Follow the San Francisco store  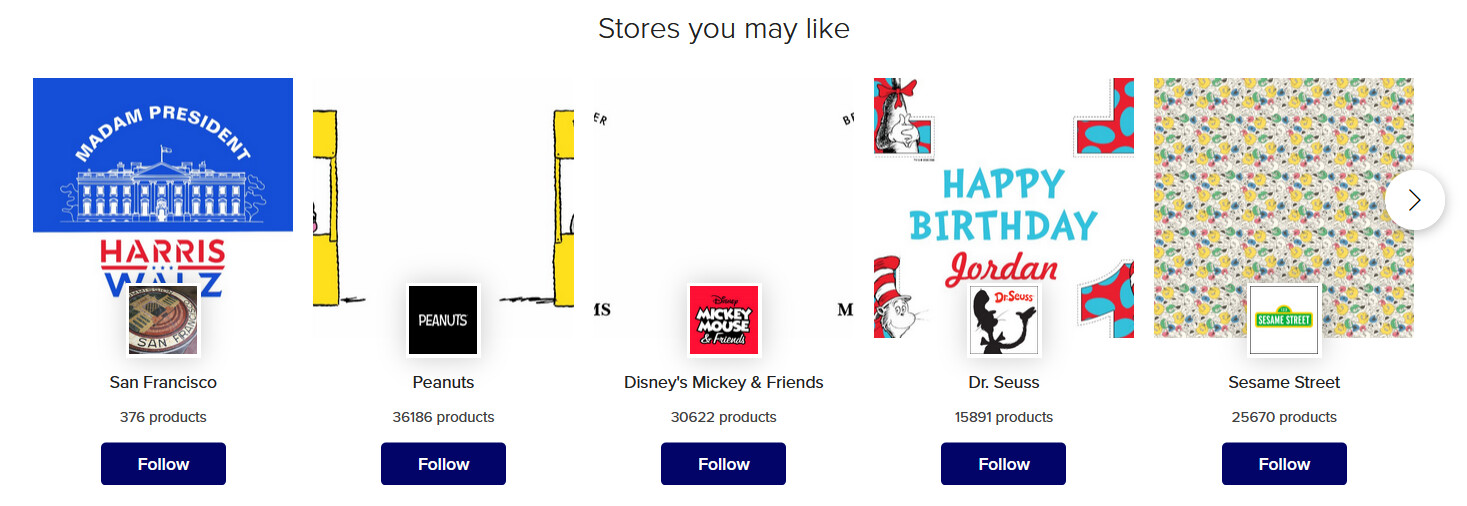coord(163,464)
